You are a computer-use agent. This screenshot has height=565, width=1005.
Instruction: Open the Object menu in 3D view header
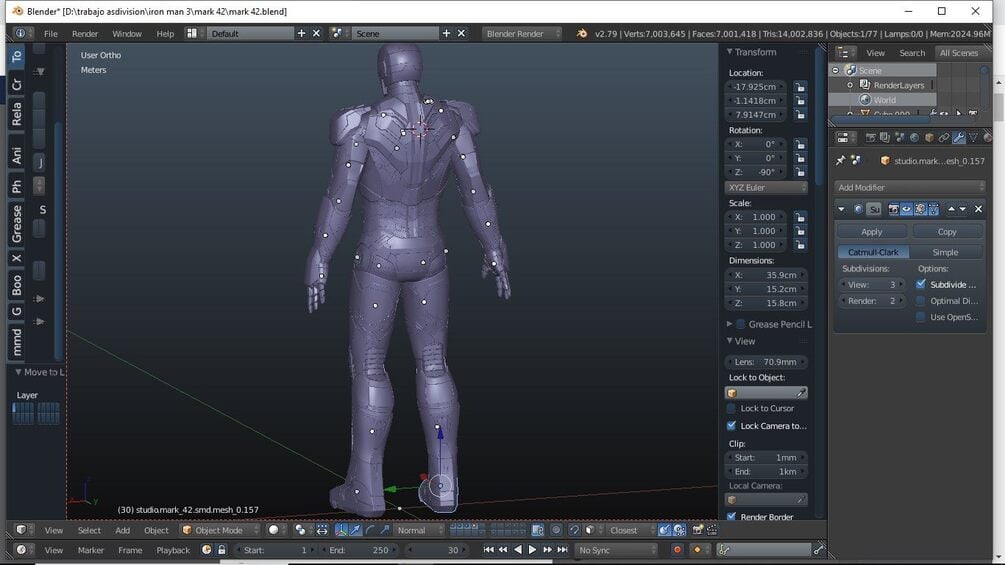click(x=156, y=530)
